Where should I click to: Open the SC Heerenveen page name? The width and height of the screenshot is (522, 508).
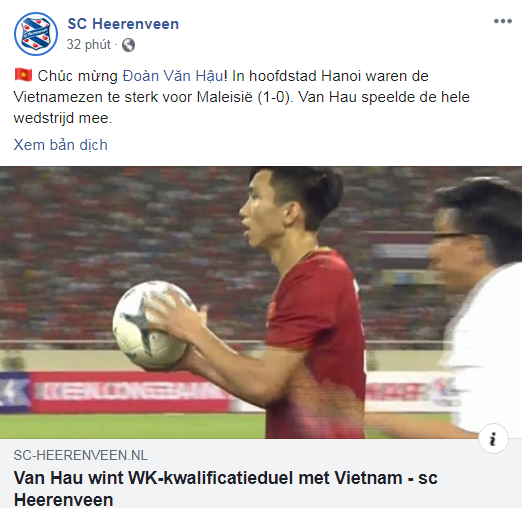pyautogui.click(x=123, y=24)
